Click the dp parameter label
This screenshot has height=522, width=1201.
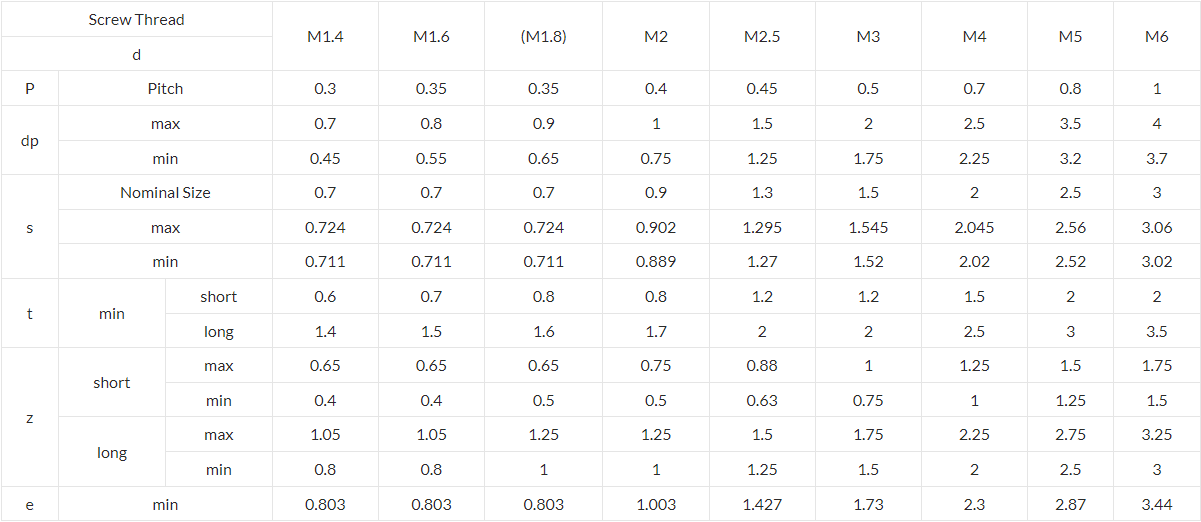[30, 141]
